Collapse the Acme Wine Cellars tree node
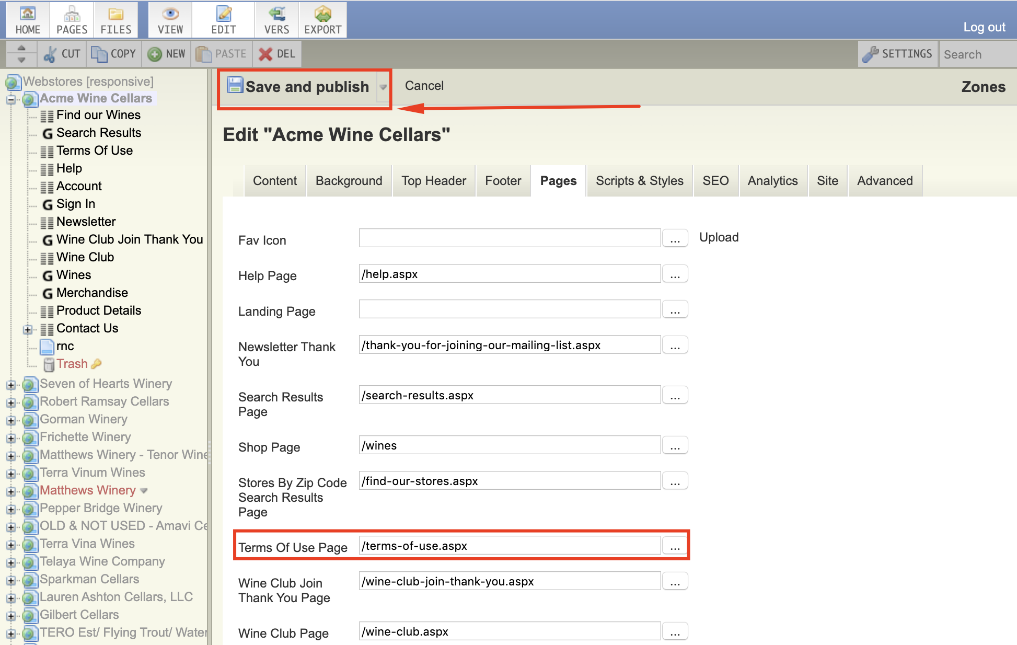Viewport: 1017px width, 645px height. (11, 99)
